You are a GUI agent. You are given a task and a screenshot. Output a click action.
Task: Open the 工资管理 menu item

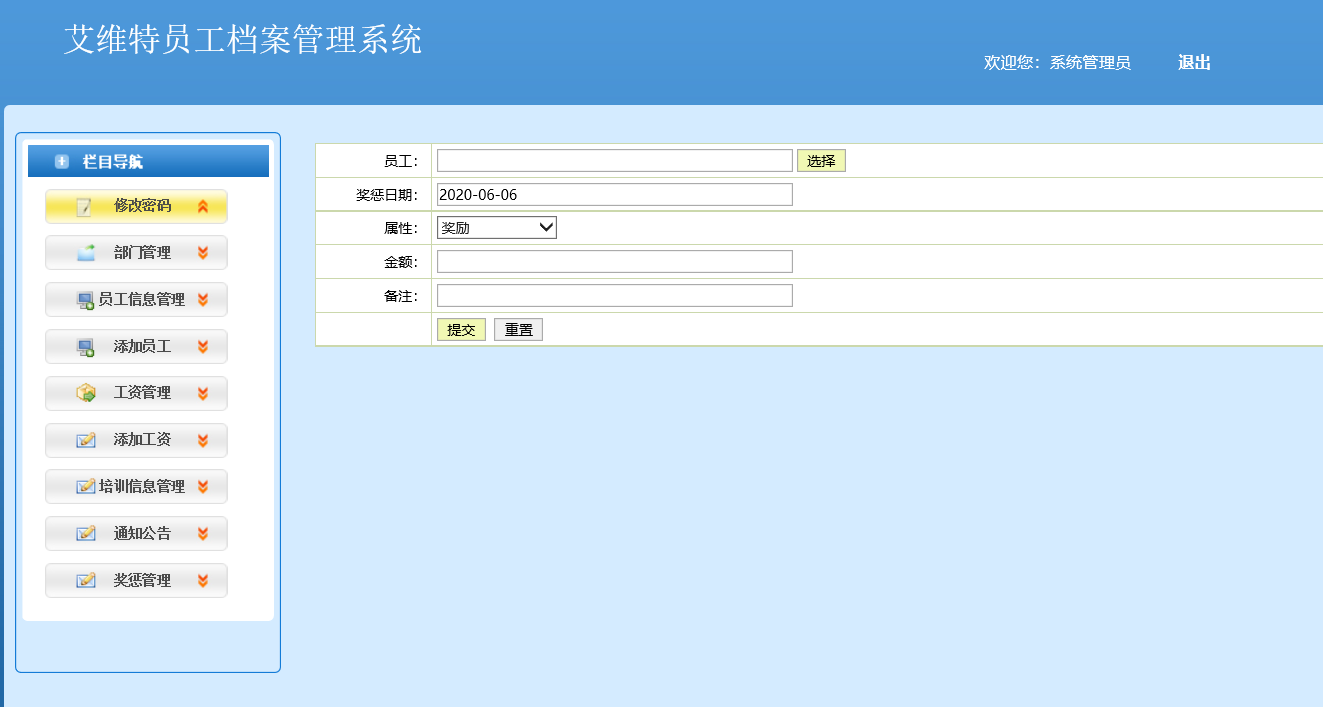(x=136, y=394)
